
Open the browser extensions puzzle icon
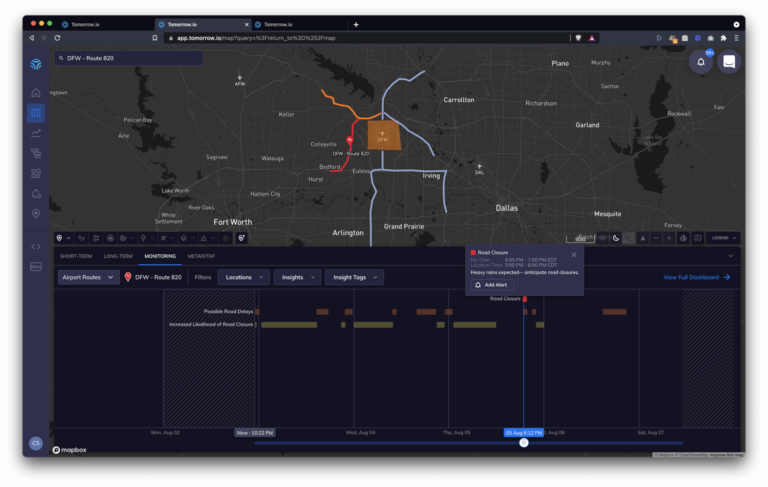723,38
